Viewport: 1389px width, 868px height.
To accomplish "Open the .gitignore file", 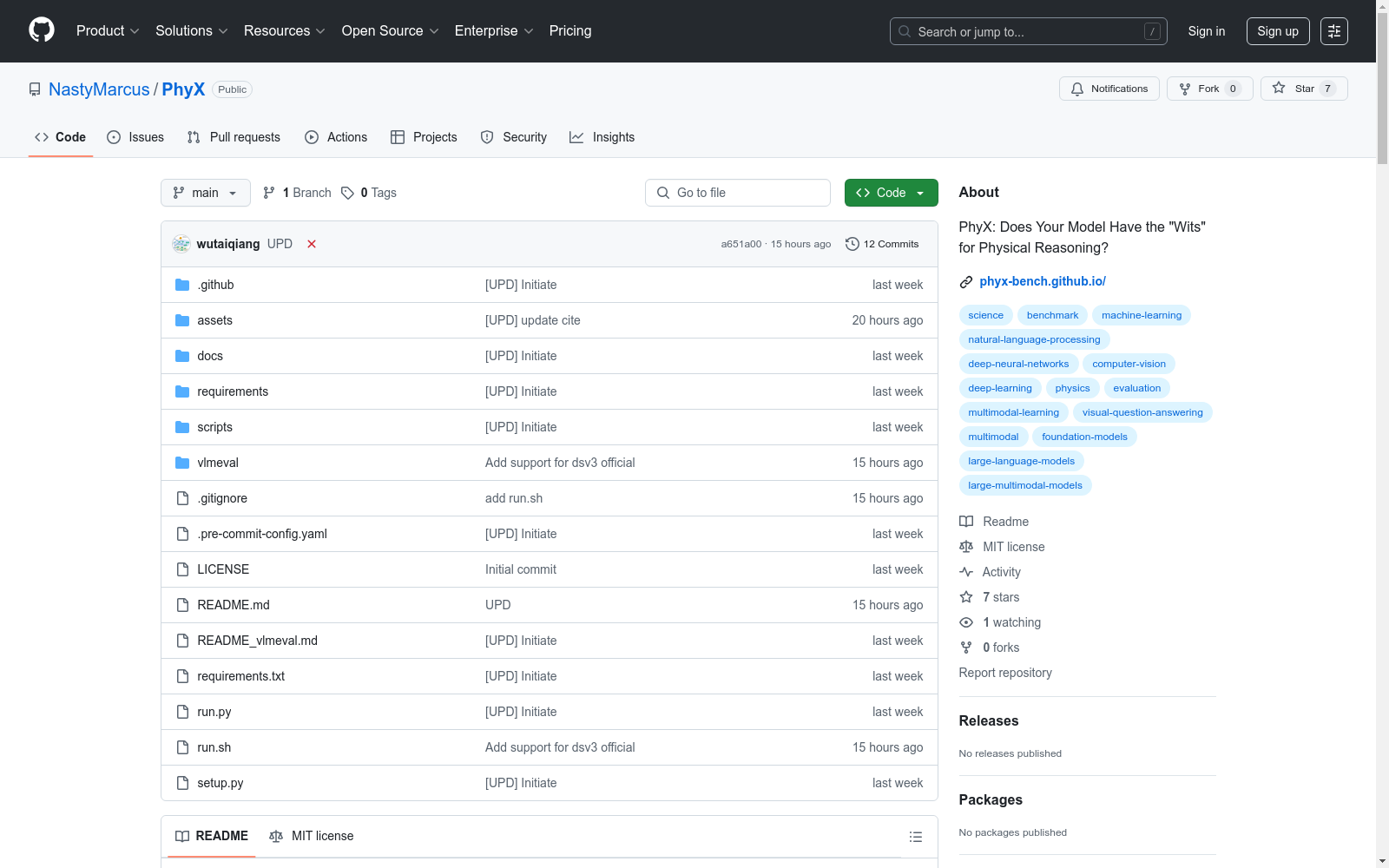I will tap(222, 498).
